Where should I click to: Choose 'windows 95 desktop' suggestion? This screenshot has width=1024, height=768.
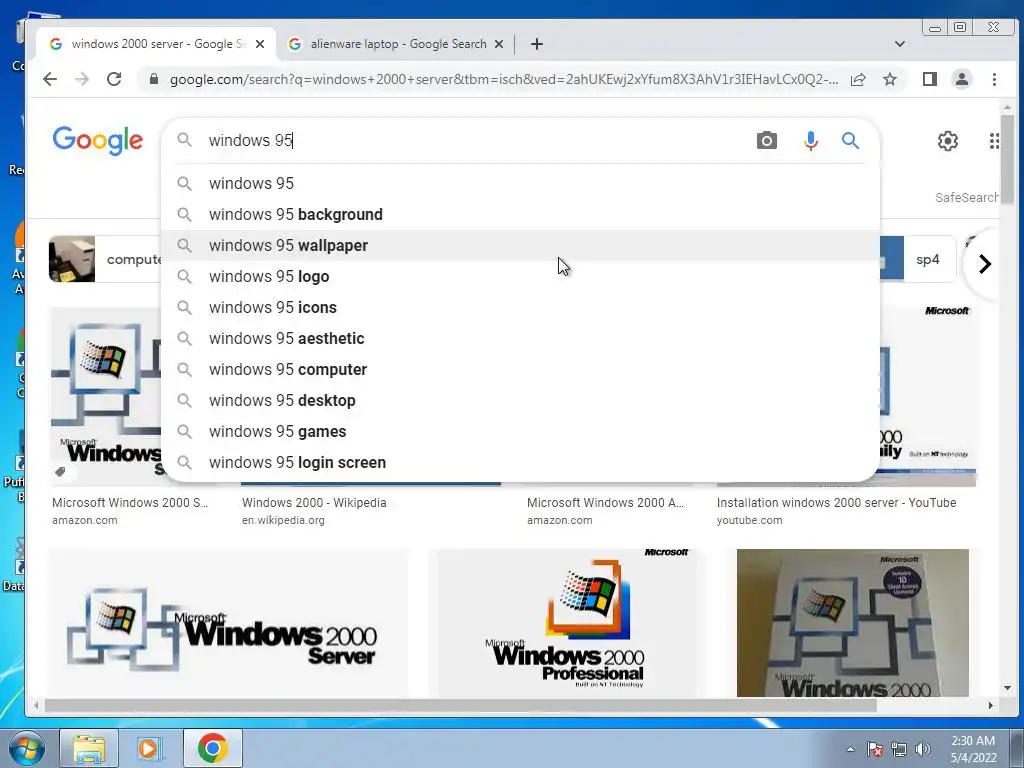click(520, 400)
